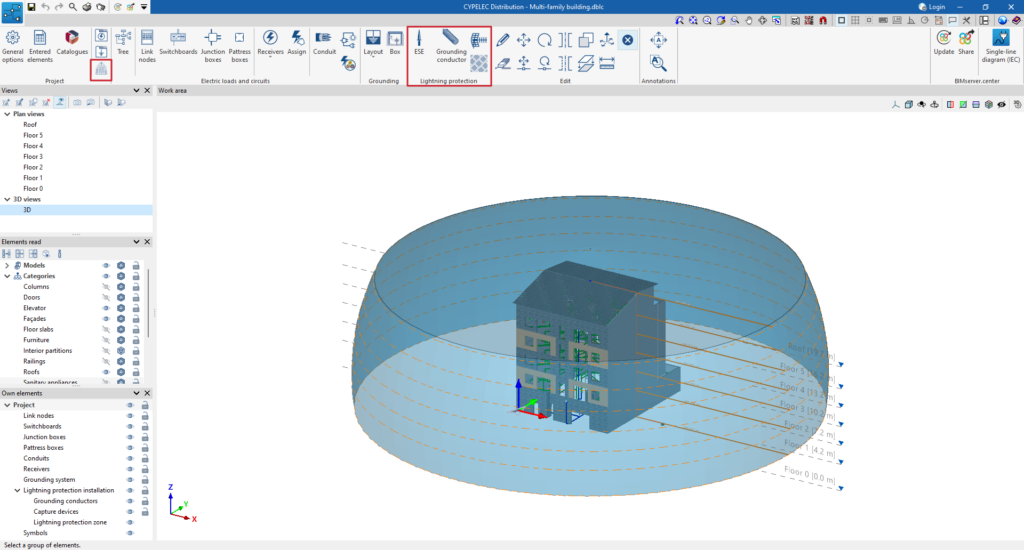Toggle visibility of Façades category
Image resolution: width=1024 pixels, height=550 pixels.
click(106, 319)
